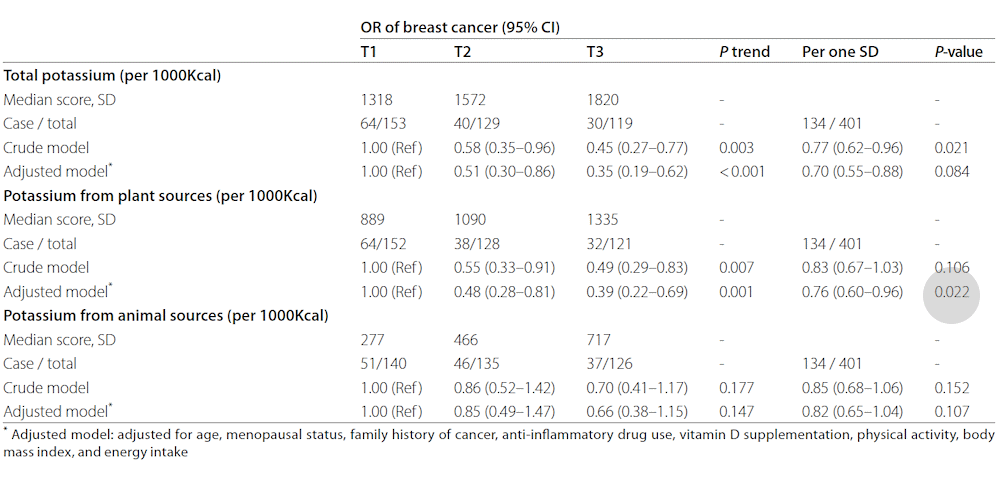The width and height of the screenshot is (1000, 483).
Task: Select the 'Potassium from animal sources' section heading
Action: pyautogui.click(x=166, y=316)
